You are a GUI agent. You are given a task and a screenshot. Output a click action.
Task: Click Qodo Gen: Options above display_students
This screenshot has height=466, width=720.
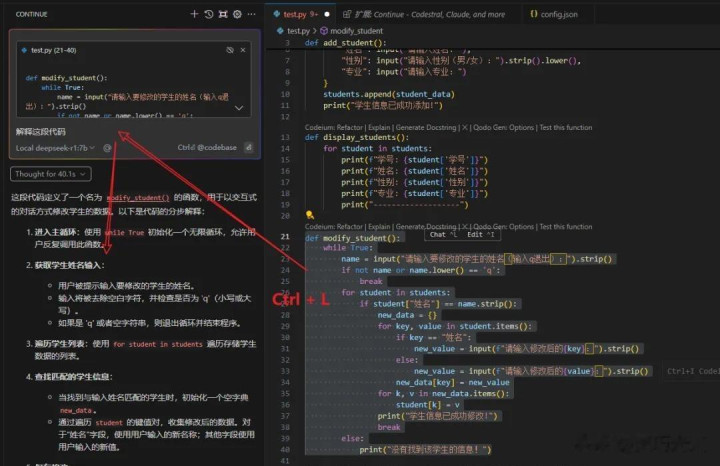point(503,128)
